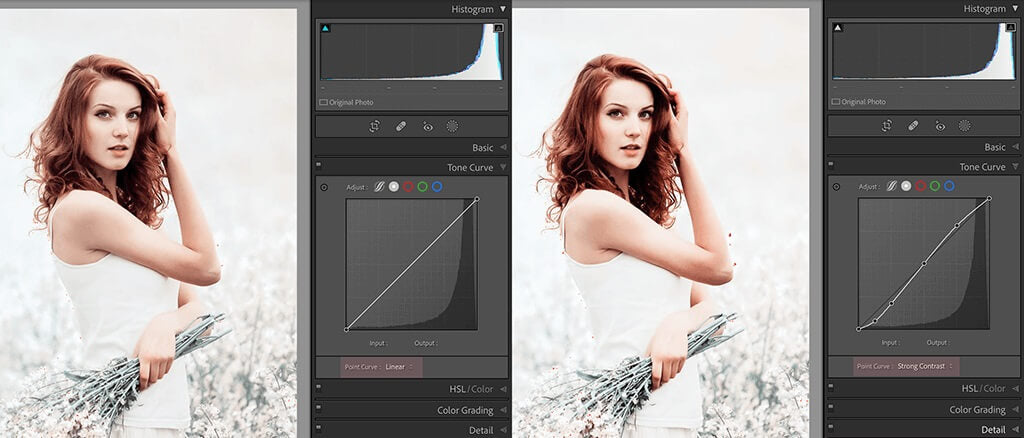Image resolution: width=1024 pixels, height=438 pixels.
Task: Switch off HSL panel toggle, Strong Contrast side
Action: (x=831, y=386)
